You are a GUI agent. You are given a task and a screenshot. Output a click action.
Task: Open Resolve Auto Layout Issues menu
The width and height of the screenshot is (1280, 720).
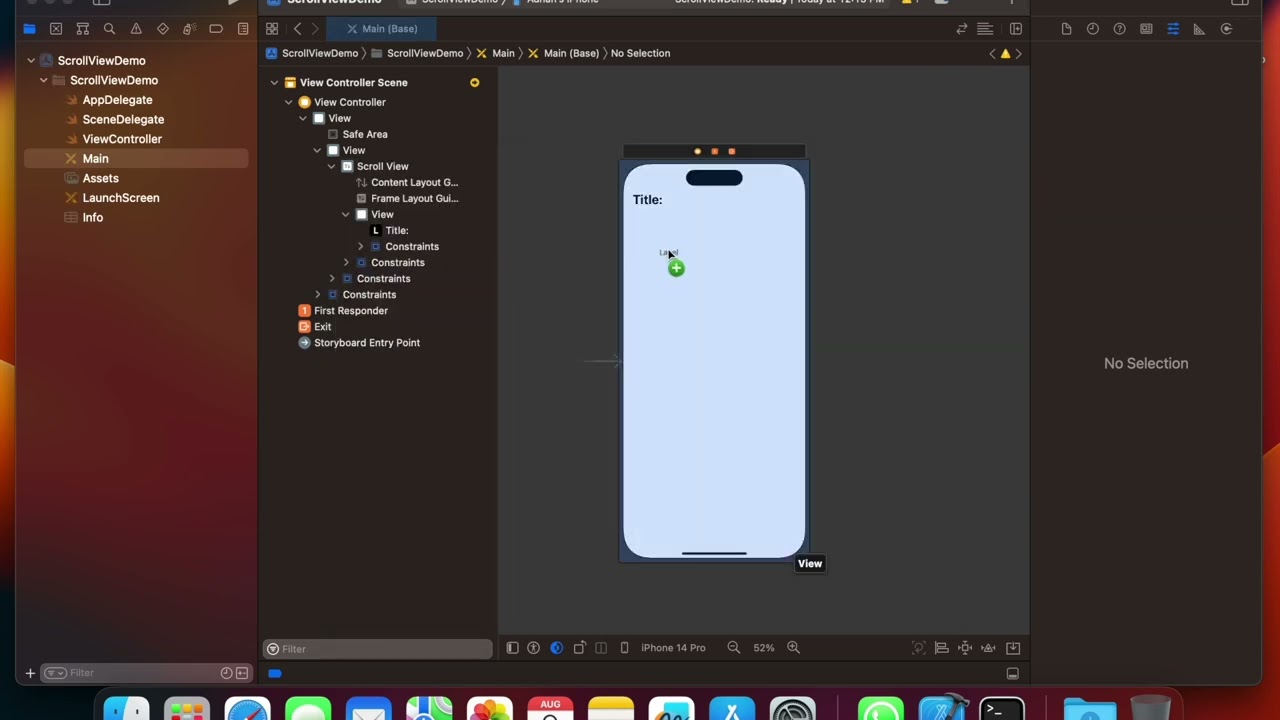click(x=988, y=648)
